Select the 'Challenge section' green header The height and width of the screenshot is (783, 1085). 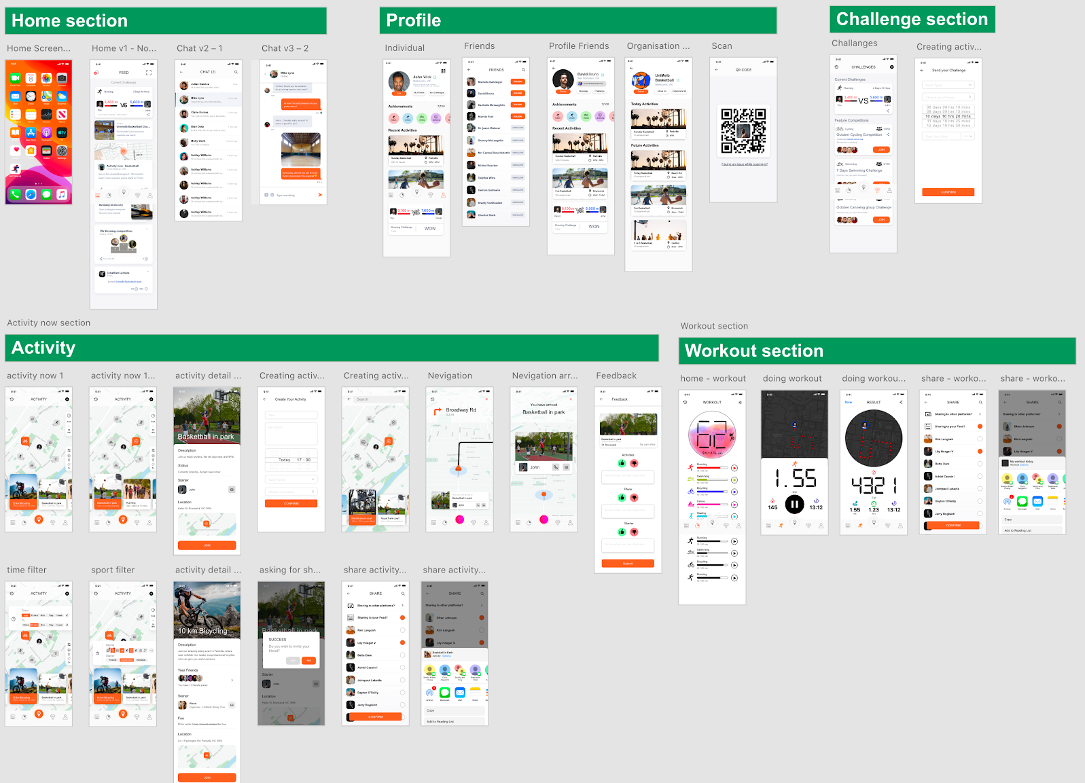point(912,19)
